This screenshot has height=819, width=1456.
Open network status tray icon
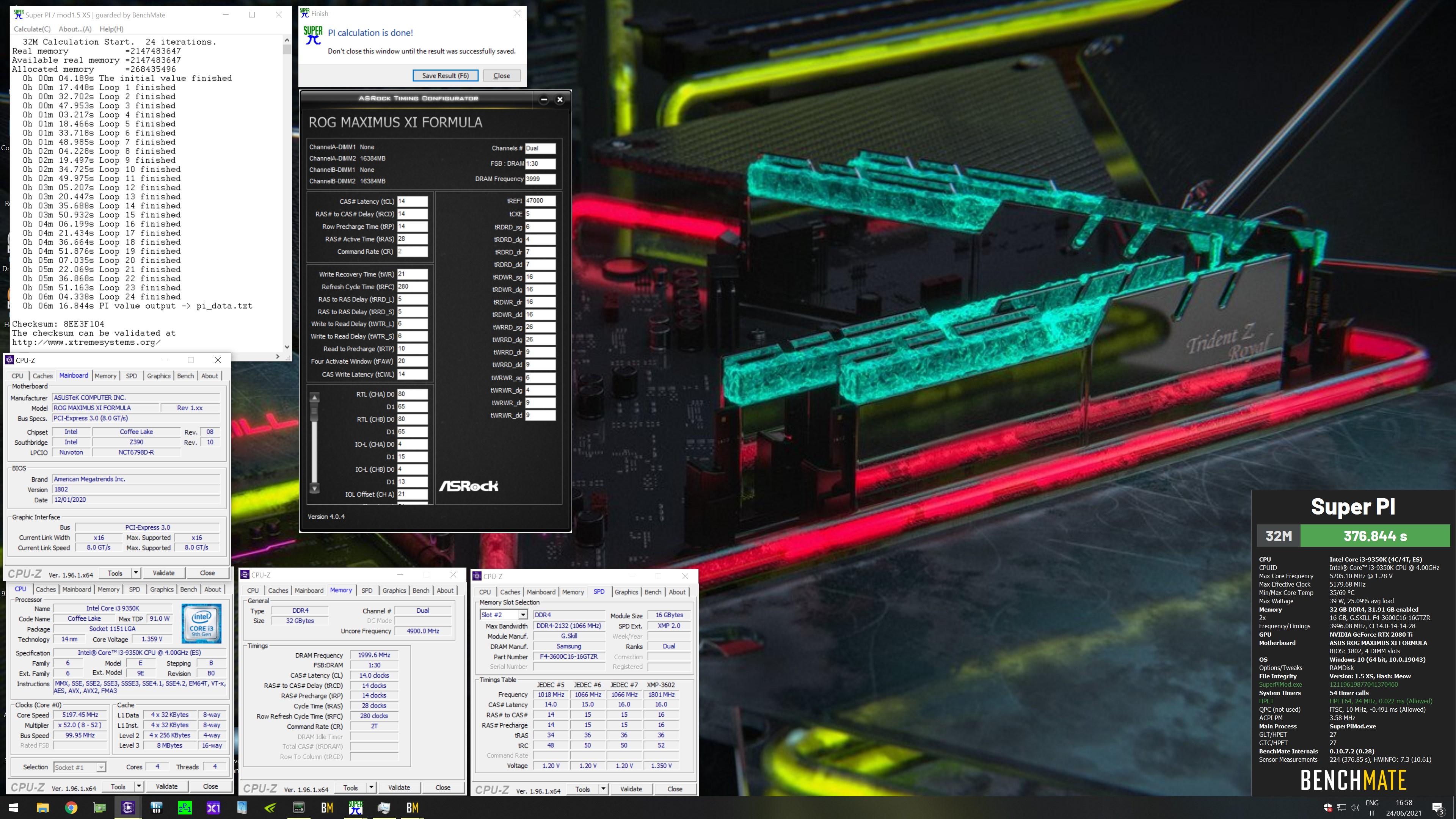pos(1341,808)
